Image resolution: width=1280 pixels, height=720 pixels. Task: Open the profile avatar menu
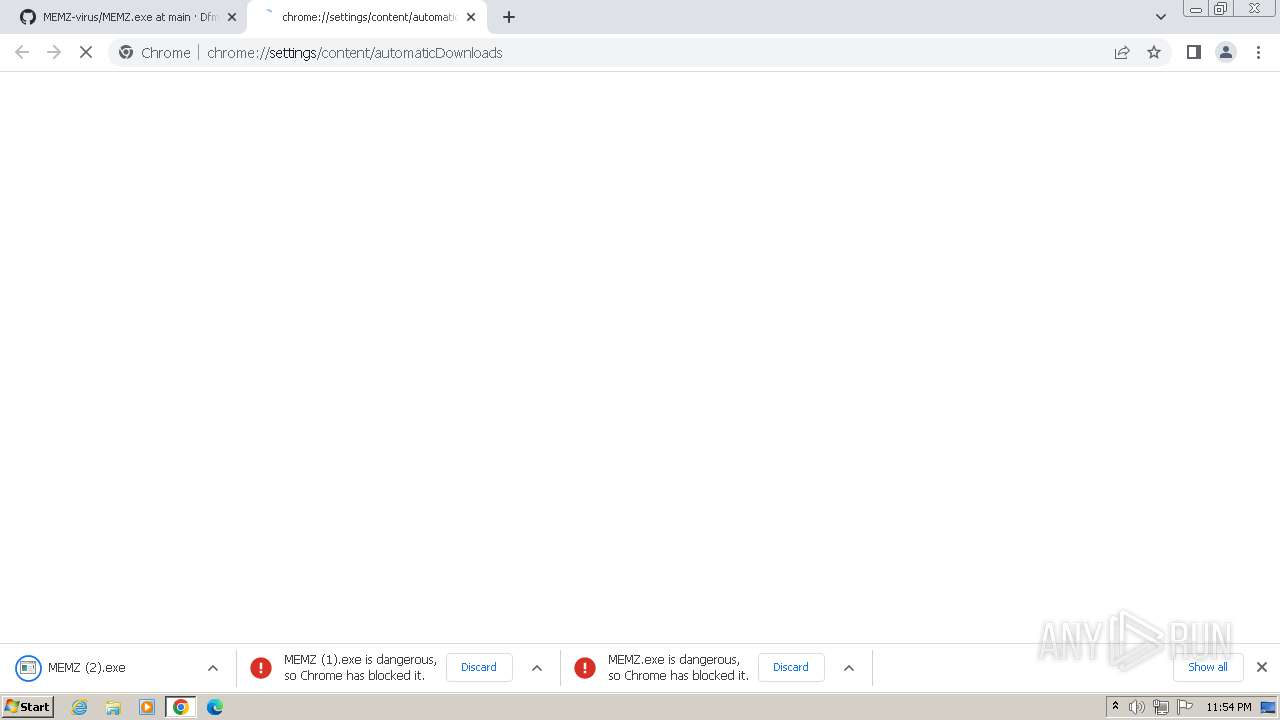tap(1226, 52)
